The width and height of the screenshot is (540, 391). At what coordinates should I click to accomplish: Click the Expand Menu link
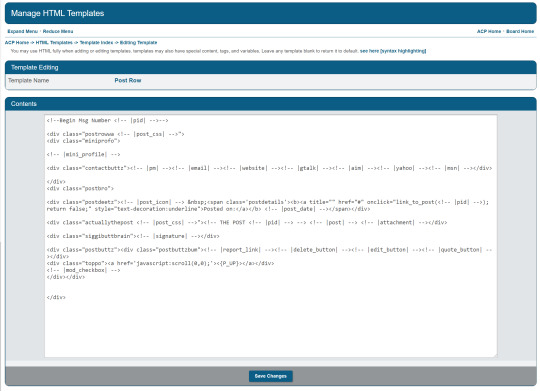(22, 31)
